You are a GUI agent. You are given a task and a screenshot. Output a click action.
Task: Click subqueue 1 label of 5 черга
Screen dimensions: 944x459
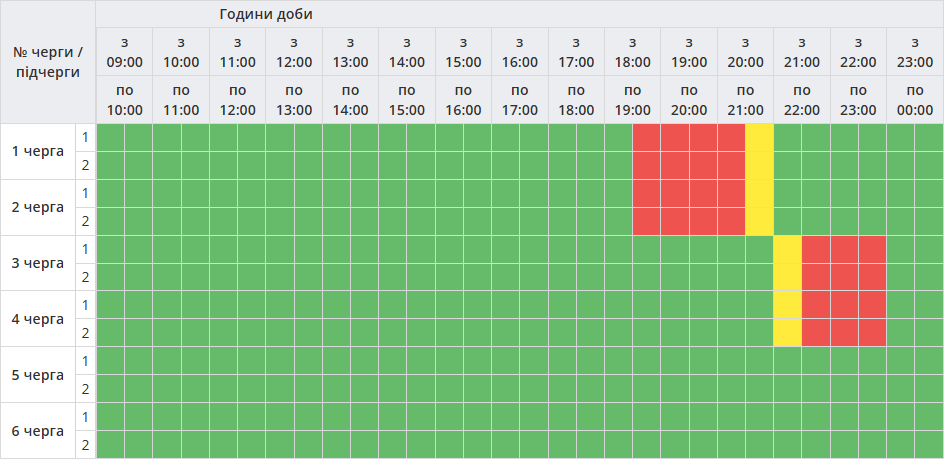click(x=86, y=361)
